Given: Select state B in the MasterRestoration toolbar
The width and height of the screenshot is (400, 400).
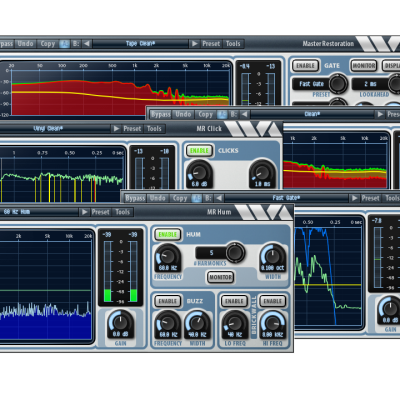Looking at the screenshot, I should (x=76, y=44).
